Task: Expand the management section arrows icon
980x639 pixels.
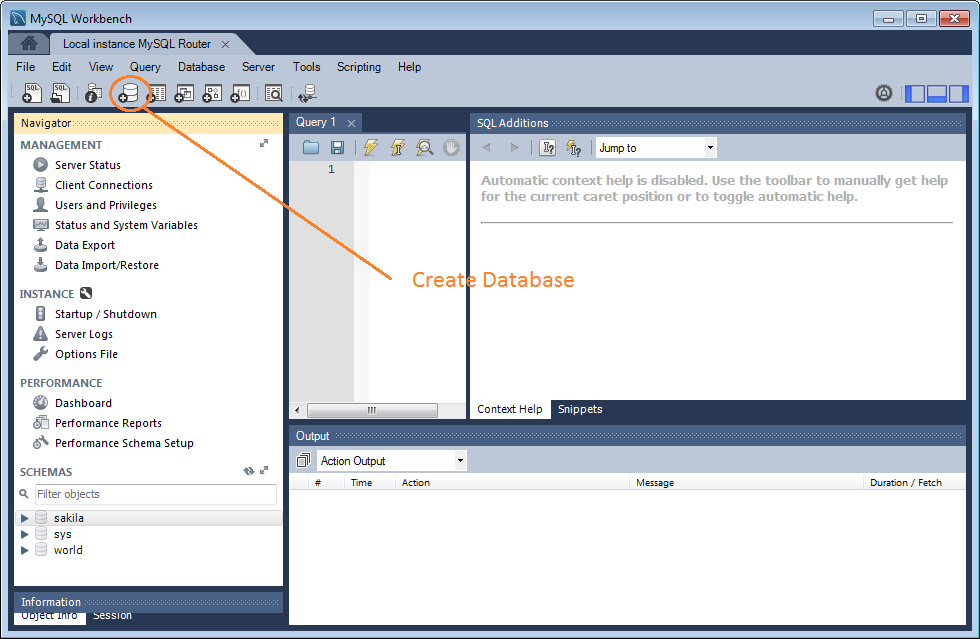Action: 264,144
